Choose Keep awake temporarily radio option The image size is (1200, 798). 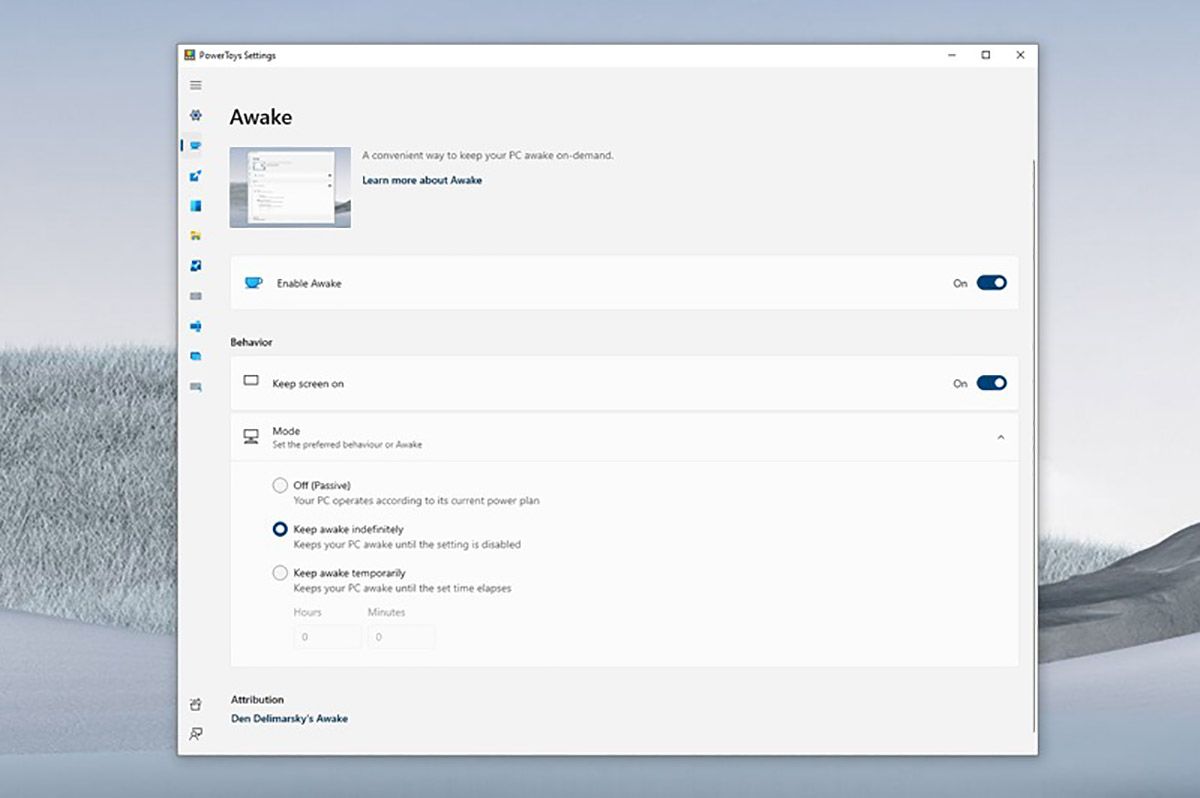[280, 573]
